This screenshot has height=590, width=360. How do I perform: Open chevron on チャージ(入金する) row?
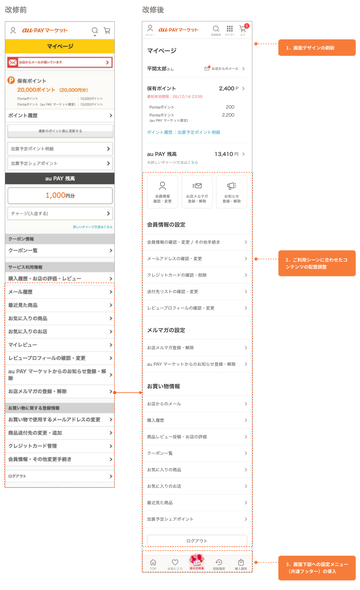point(108,213)
